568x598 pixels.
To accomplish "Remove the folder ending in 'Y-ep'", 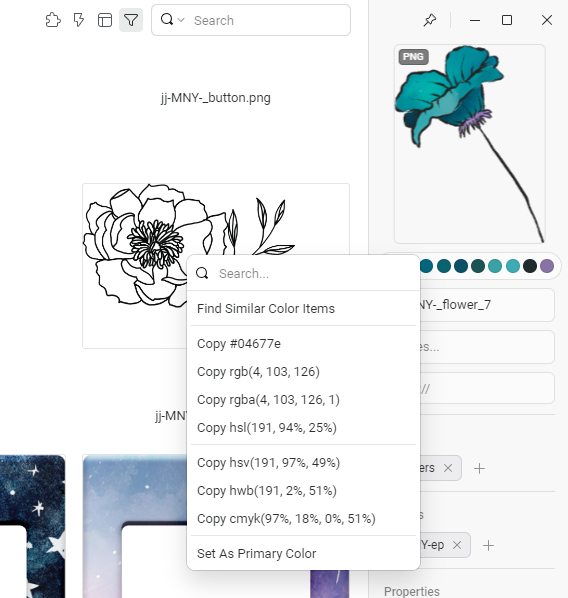I will coord(457,545).
